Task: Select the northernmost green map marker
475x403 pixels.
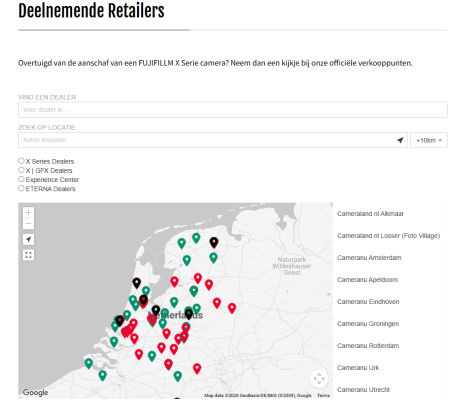Action: [x=196, y=238]
